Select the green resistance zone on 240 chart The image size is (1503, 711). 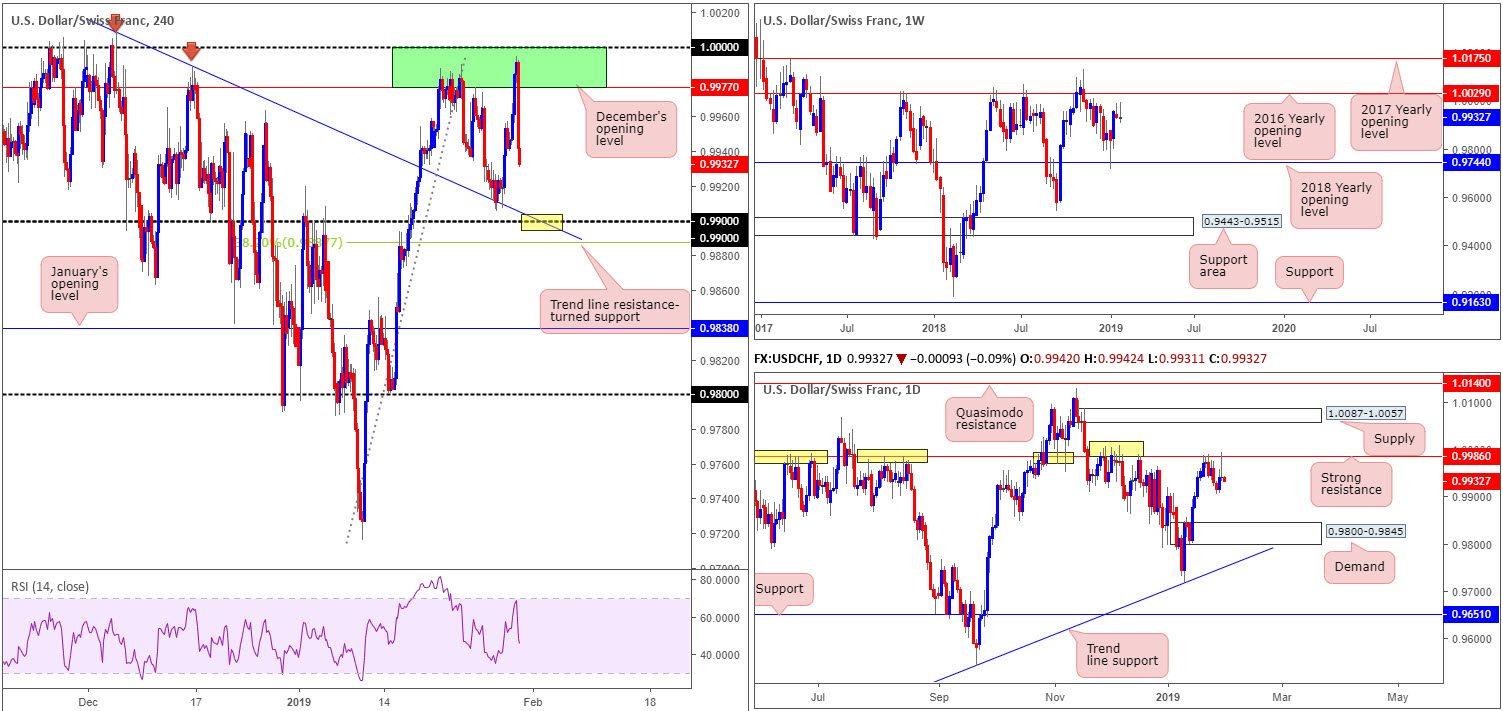(x=499, y=67)
